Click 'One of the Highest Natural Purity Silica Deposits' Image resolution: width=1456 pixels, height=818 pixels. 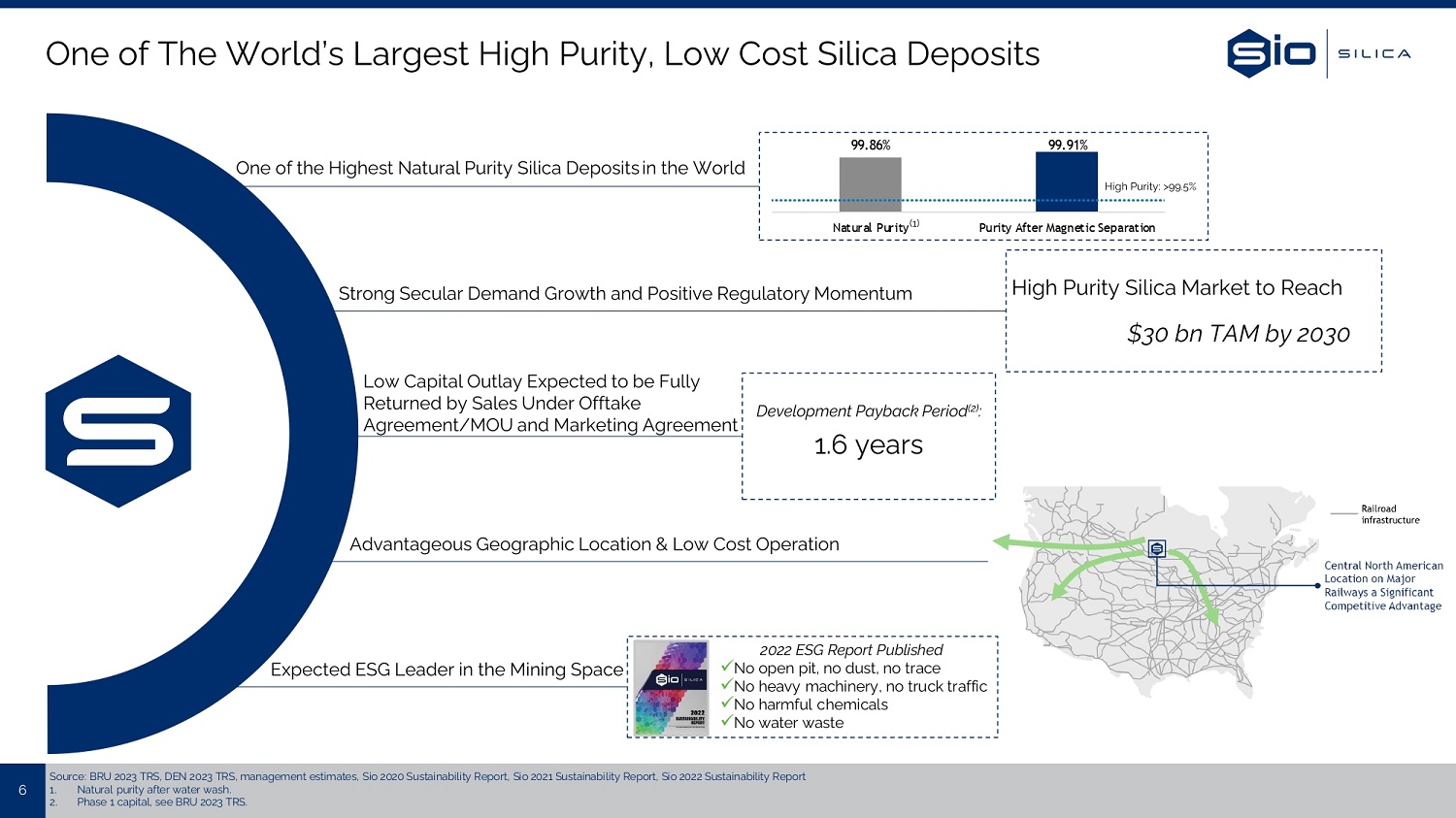point(490,168)
